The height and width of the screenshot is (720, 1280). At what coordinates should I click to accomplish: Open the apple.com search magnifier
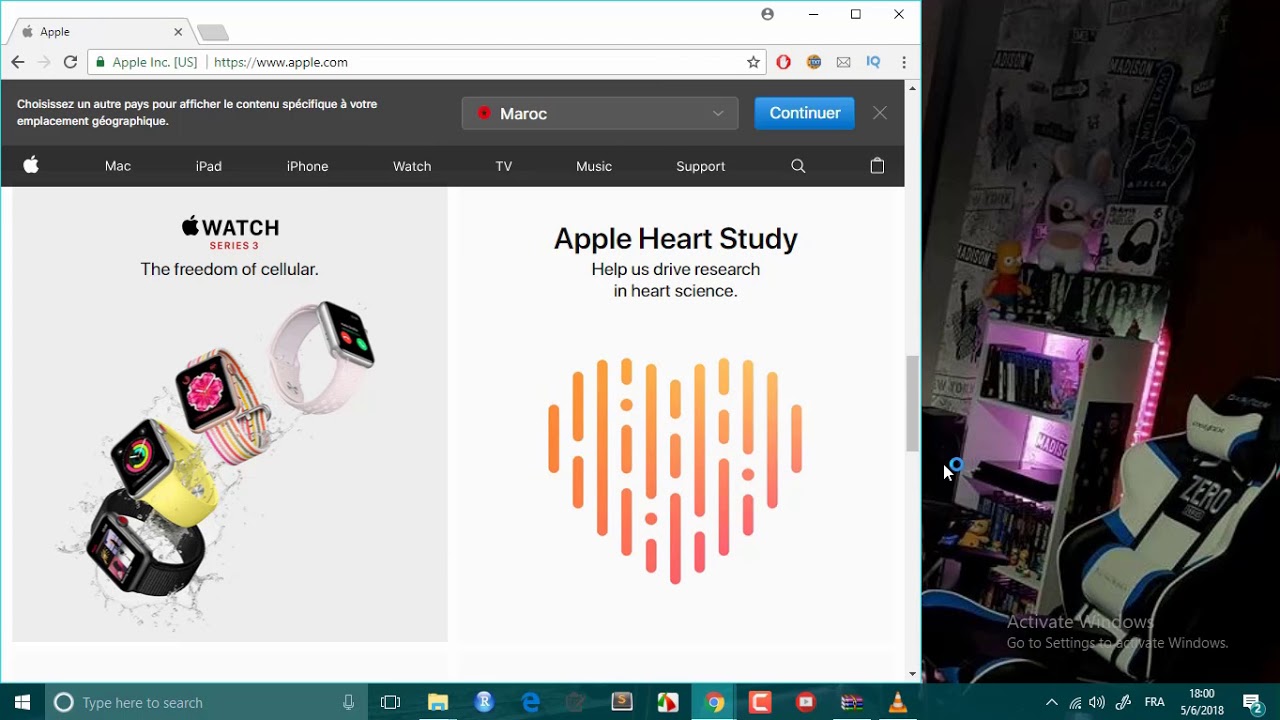pos(798,166)
